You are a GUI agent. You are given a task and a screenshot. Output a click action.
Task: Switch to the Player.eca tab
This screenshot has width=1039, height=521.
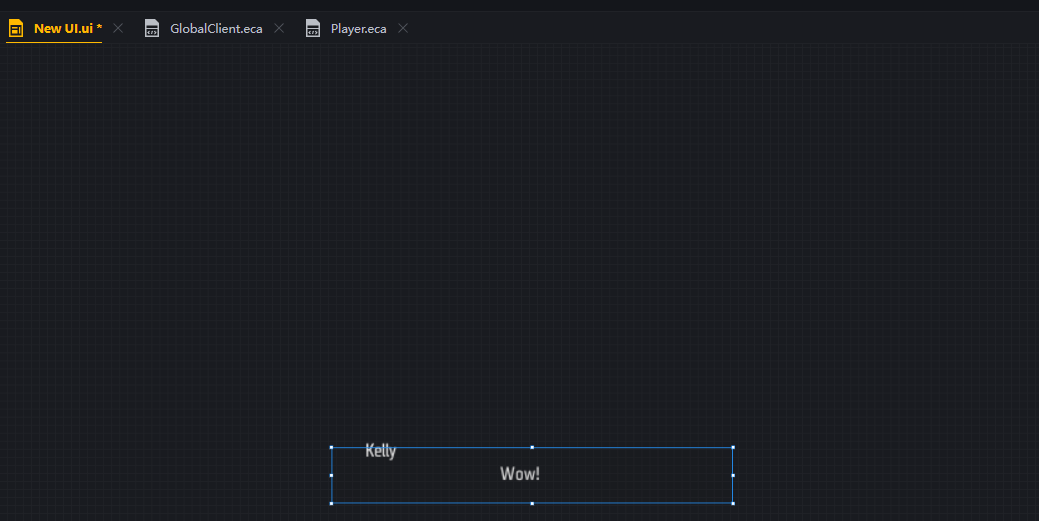point(358,28)
